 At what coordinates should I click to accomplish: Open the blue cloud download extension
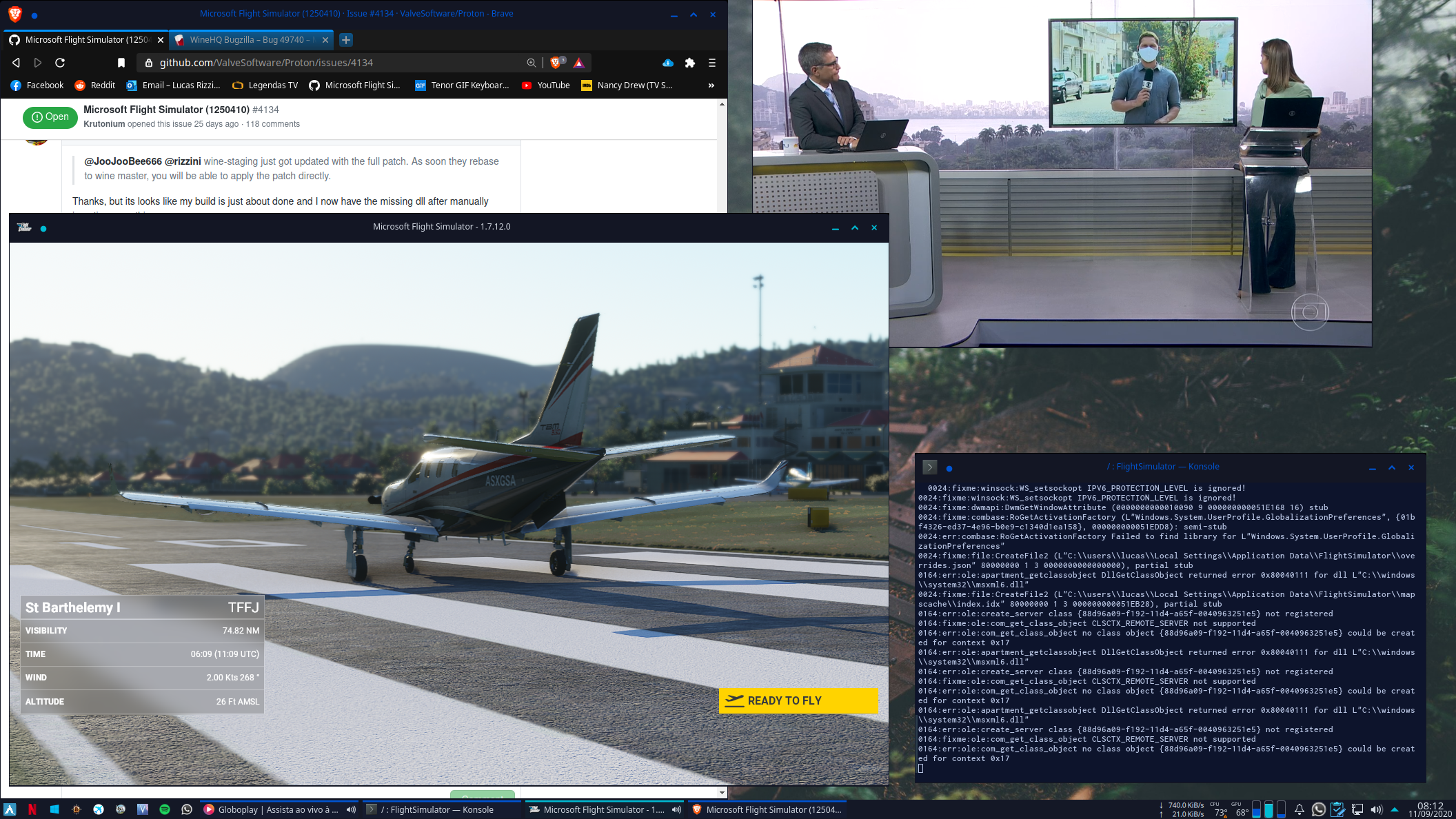pos(668,63)
